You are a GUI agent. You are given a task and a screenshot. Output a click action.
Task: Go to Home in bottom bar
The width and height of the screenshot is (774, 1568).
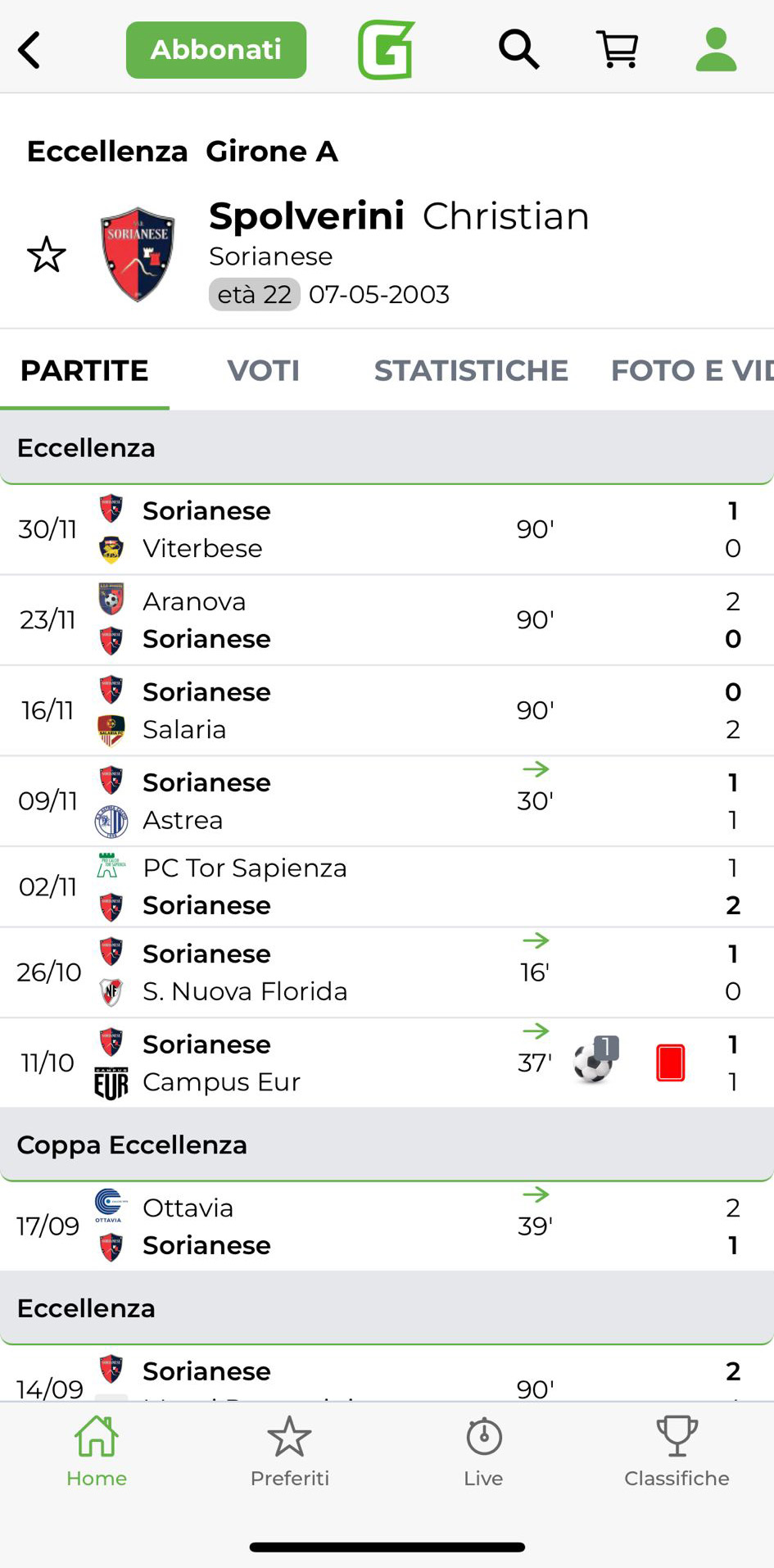97,1452
